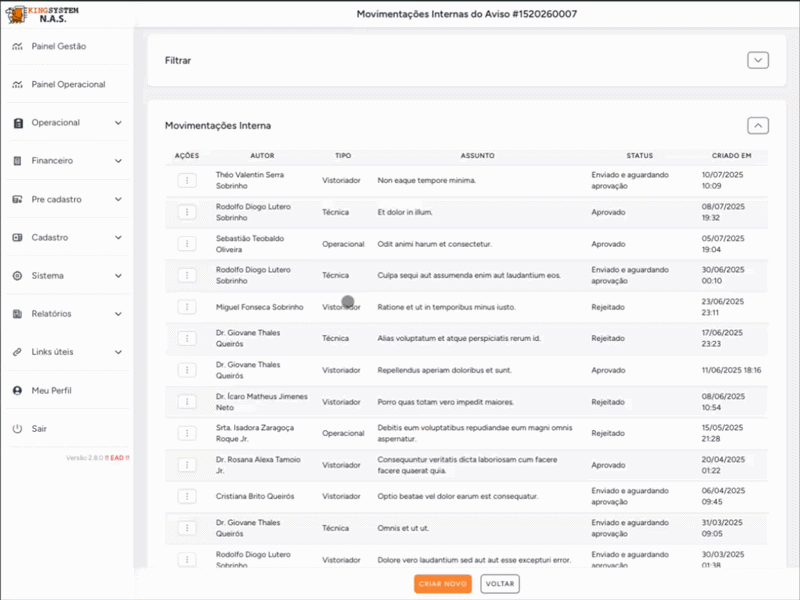Open actions menu for Miguel Fonseca Sobrinho row
800x600 pixels.
[186, 307]
